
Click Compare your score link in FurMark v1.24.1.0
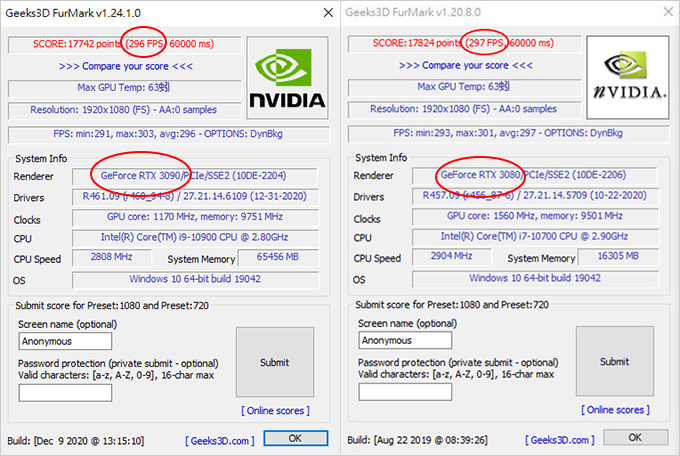click(126, 66)
